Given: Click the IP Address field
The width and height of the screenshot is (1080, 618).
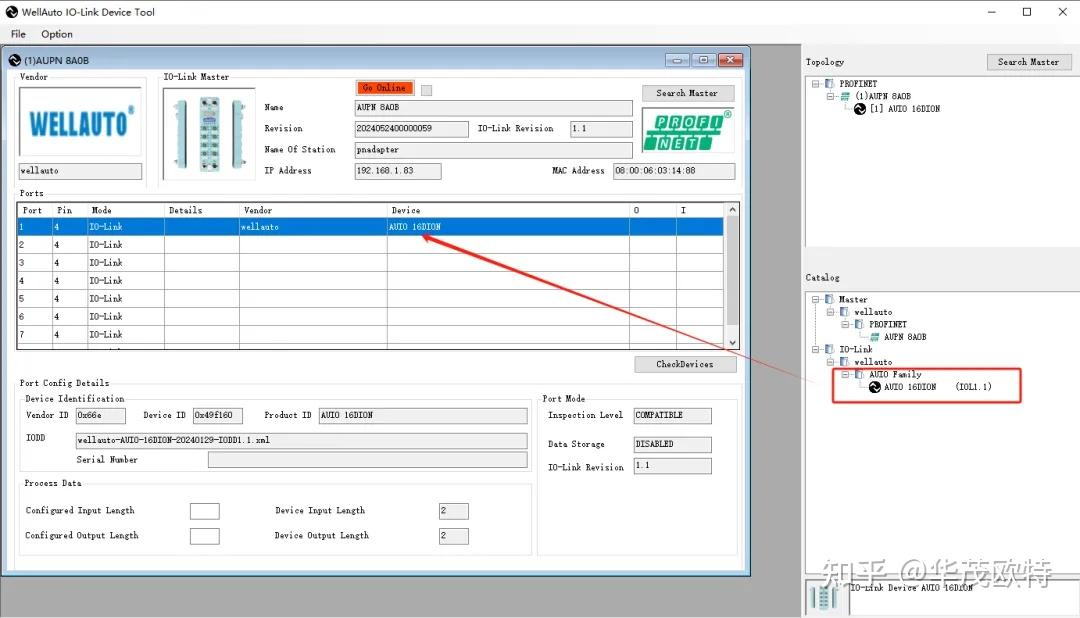Looking at the screenshot, I should (x=398, y=171).
